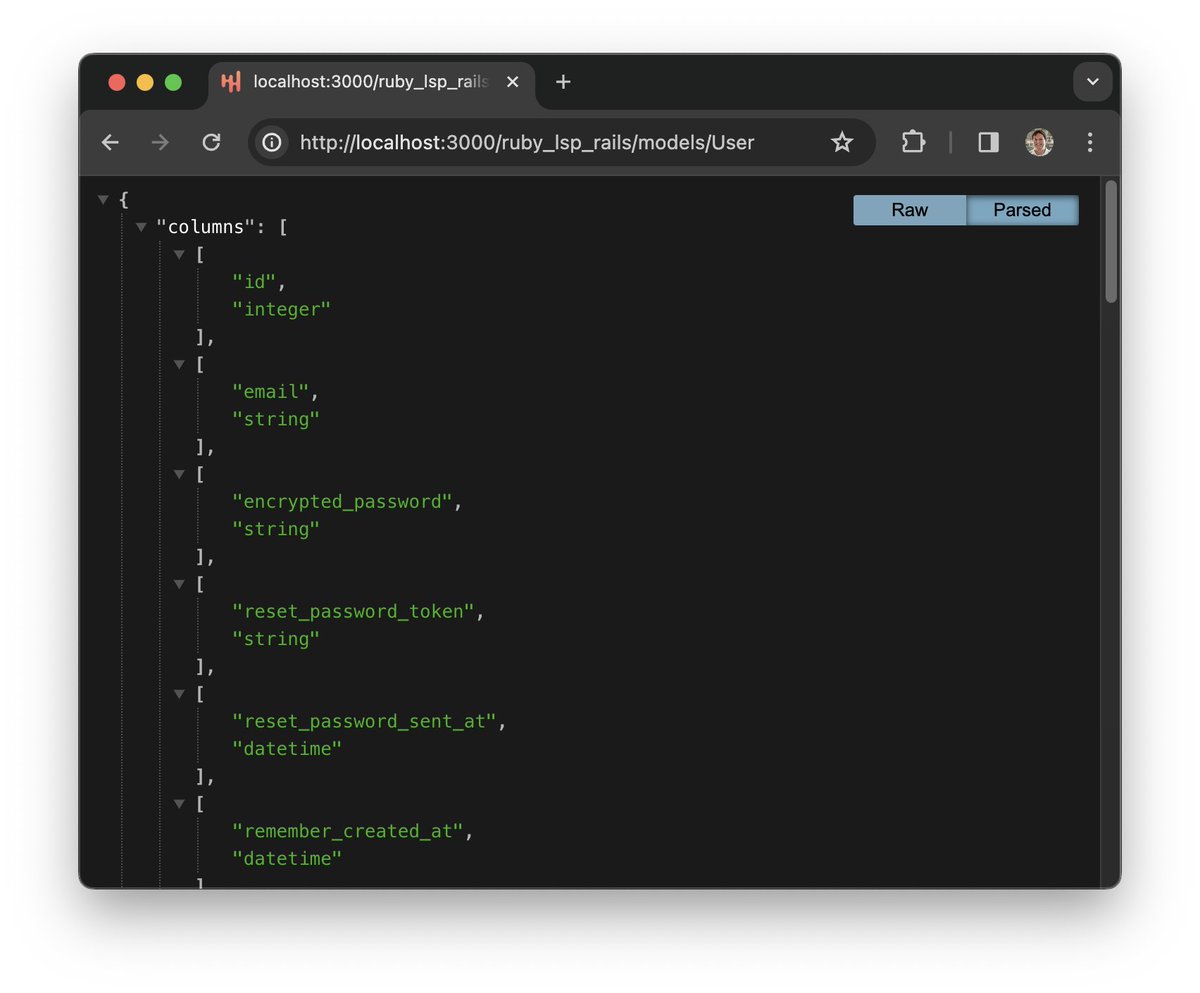Click the forward navigation arrow
Image resolution: width=1200 pixels, height=993 pixels.
[160, 143]
